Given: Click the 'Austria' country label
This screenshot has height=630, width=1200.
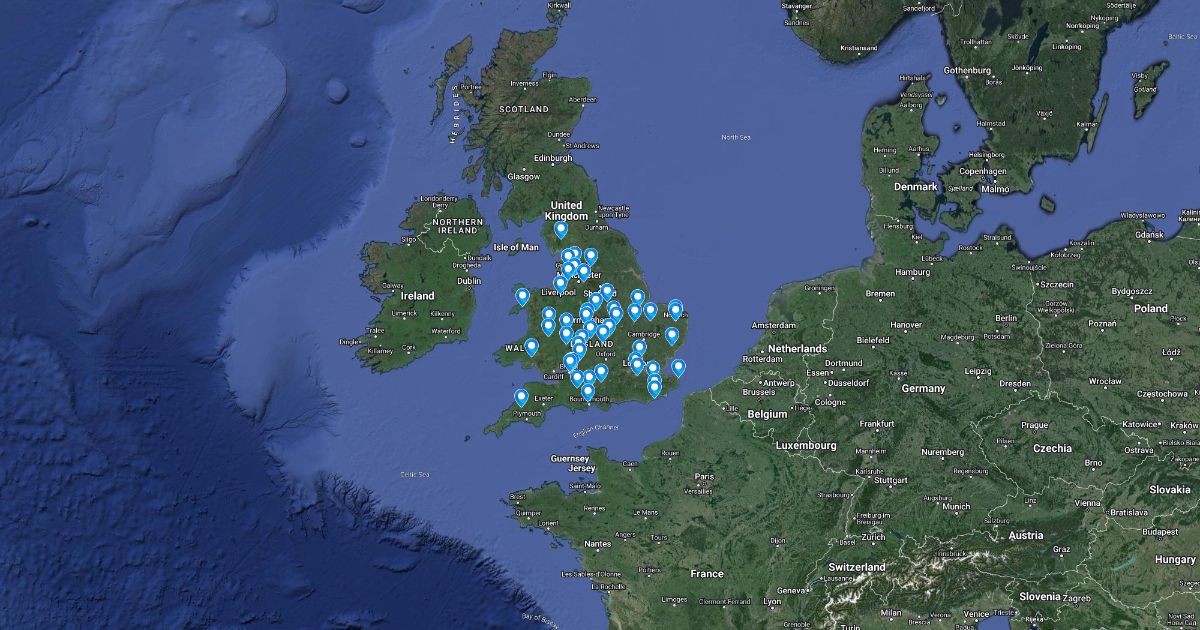Looking at the screenshot, I should [x=1026, y=536].
